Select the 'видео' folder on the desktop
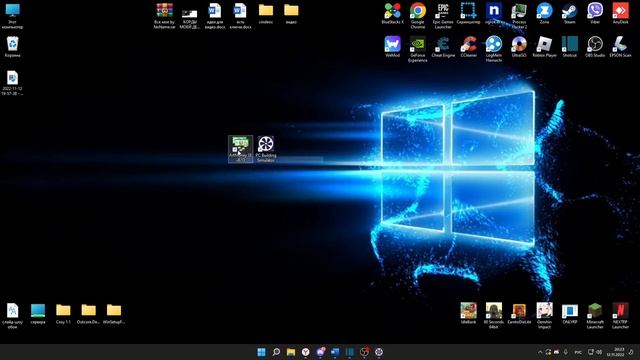This screenshot has width=640, height=360. 291,14
